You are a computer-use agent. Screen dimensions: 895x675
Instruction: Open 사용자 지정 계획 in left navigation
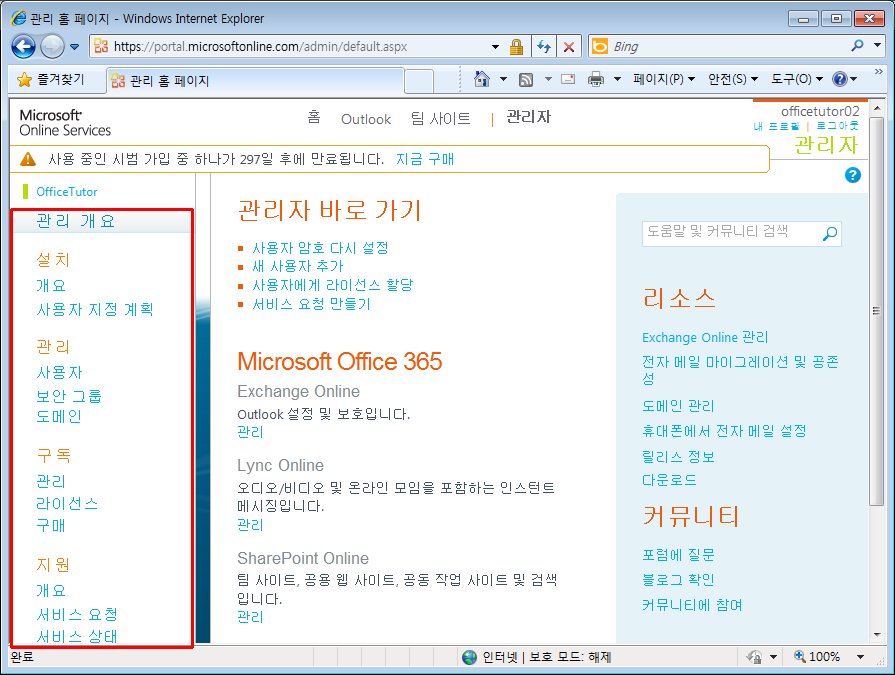(x=95, y=309)
